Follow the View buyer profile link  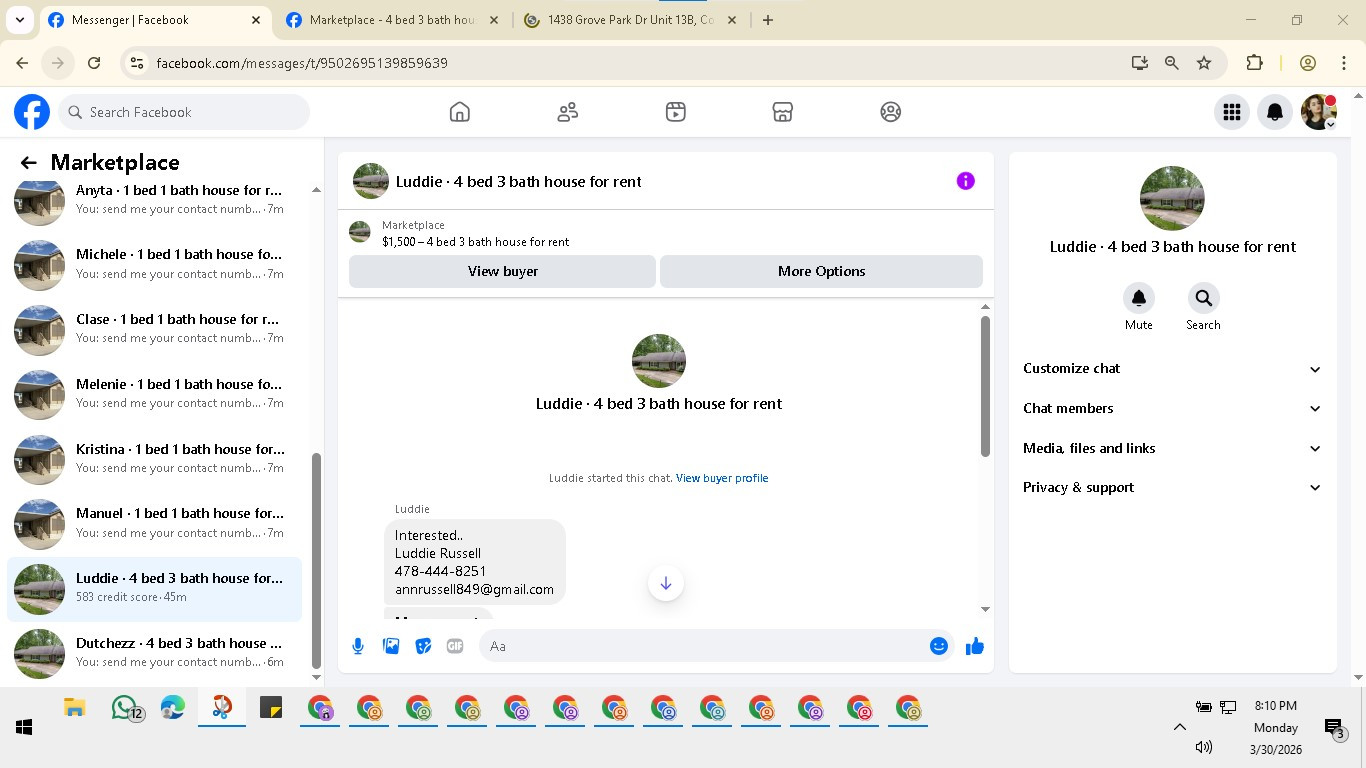[722, 478]
